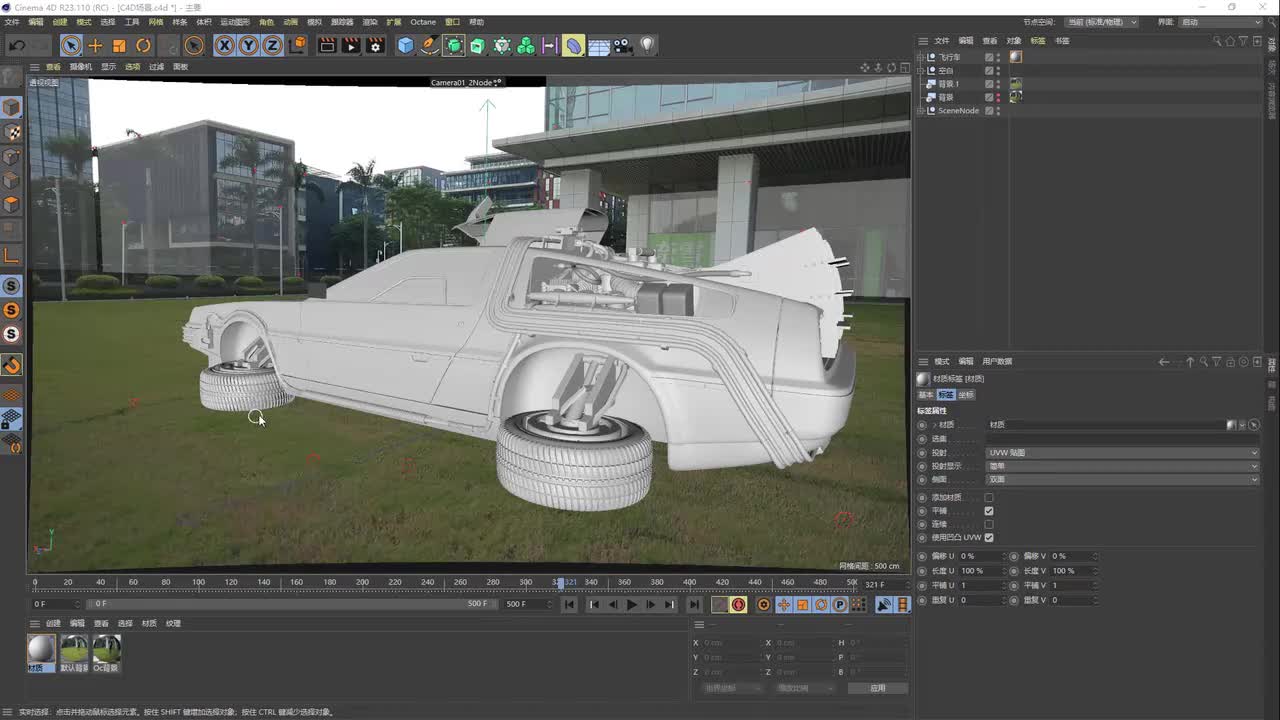The width and height of the screenshot is (1280, 720).
Task: Uncheck the 使用凹凸 UVW checkbox
Action: [989, 537]
